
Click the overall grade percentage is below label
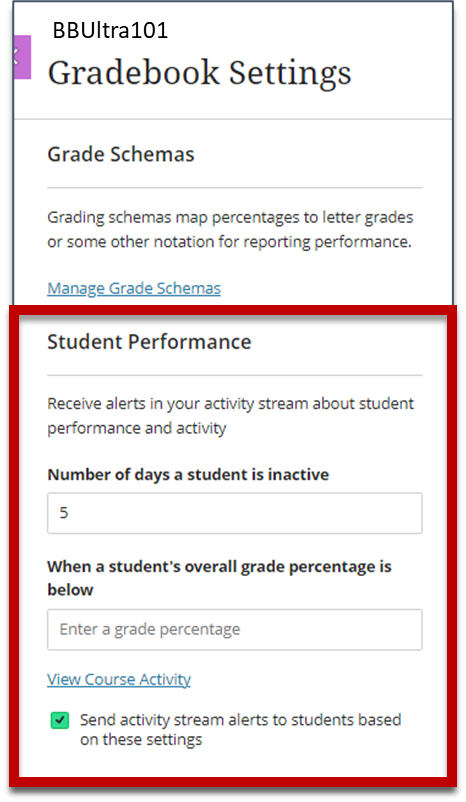coord(219,578)
